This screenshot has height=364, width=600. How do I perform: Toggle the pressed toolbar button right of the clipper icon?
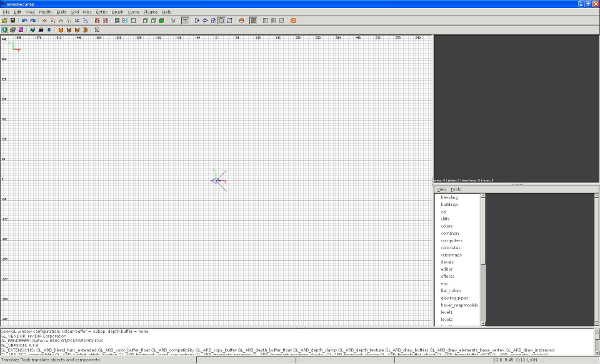(185, 21)
